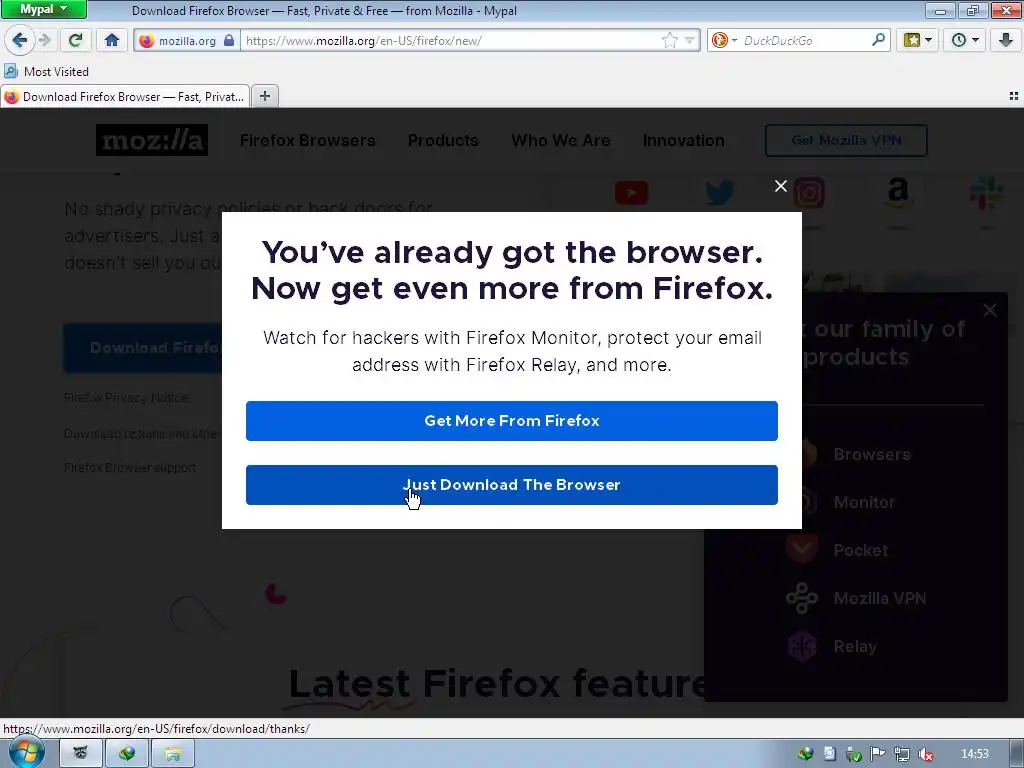Select Browsers in products panel
The image size is (1024, 768).
pos(872,455)
